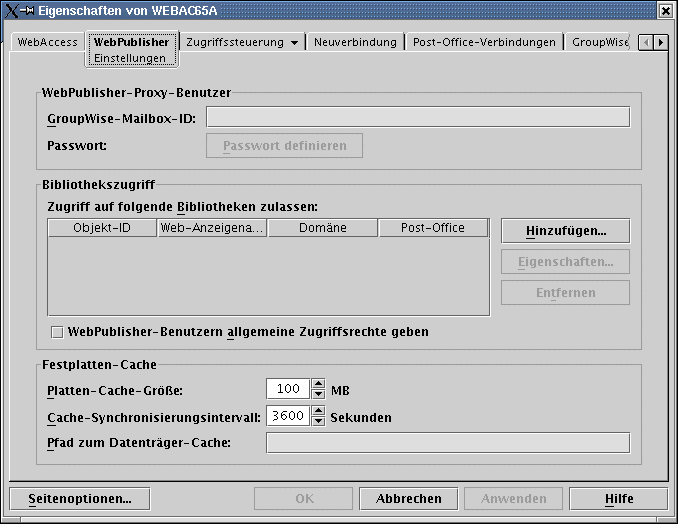The image size is (678, 524).
Task: Increase Platten-Cache-Größe with up arrow
Action: click(x=319, y=383)
